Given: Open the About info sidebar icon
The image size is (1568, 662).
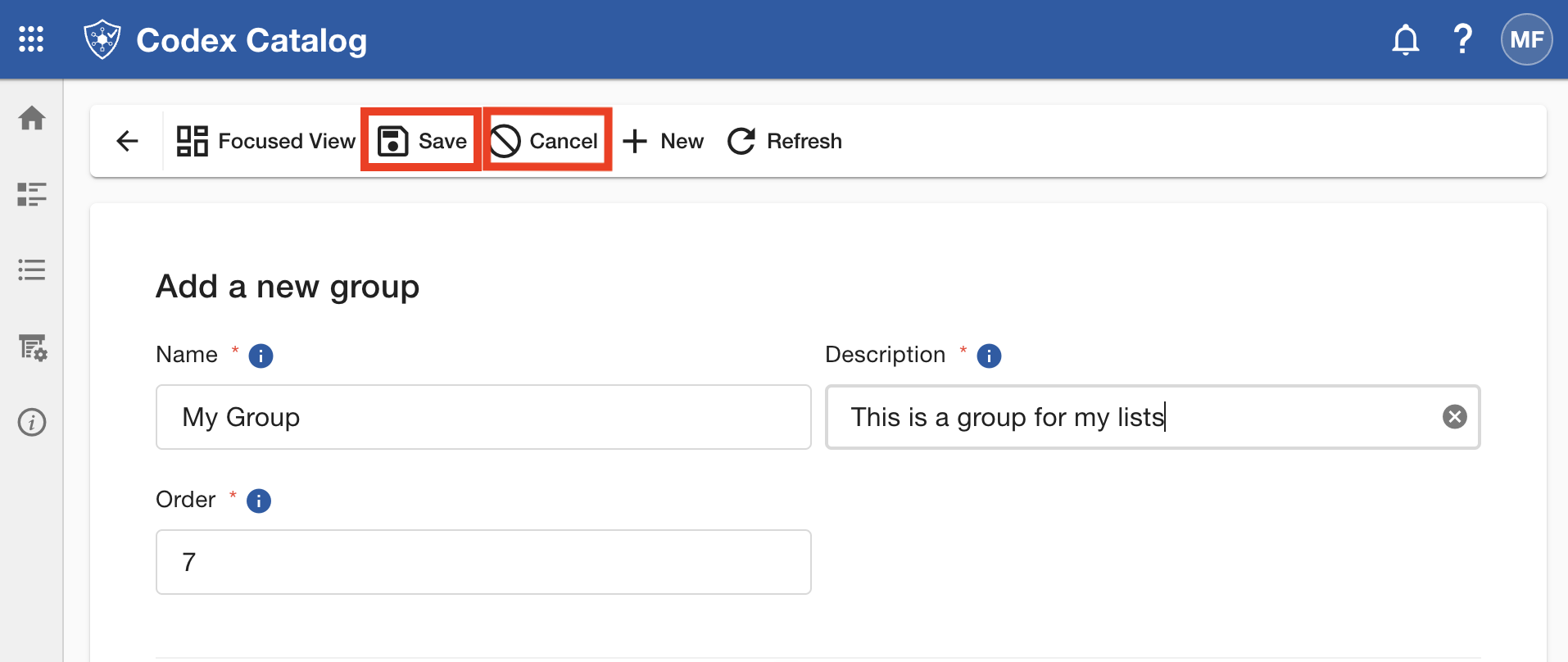Looking at the screenshot, I should point(32,423).
